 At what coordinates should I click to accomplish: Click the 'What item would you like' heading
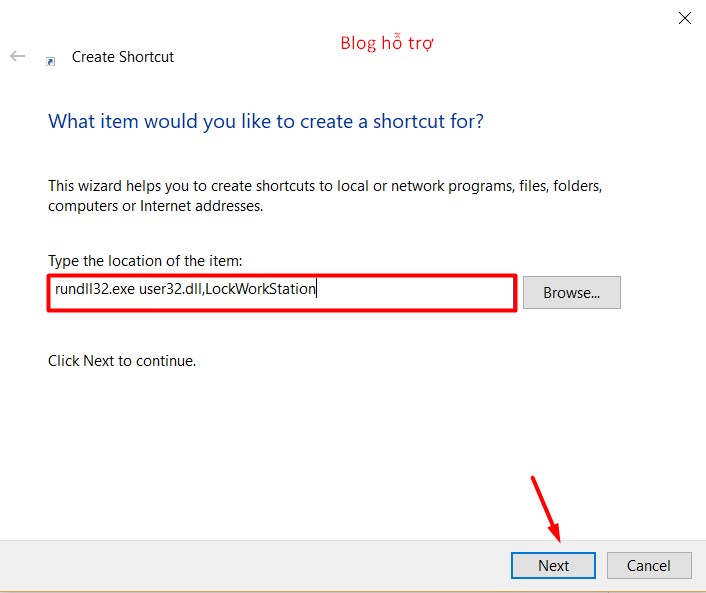(266, 122)
